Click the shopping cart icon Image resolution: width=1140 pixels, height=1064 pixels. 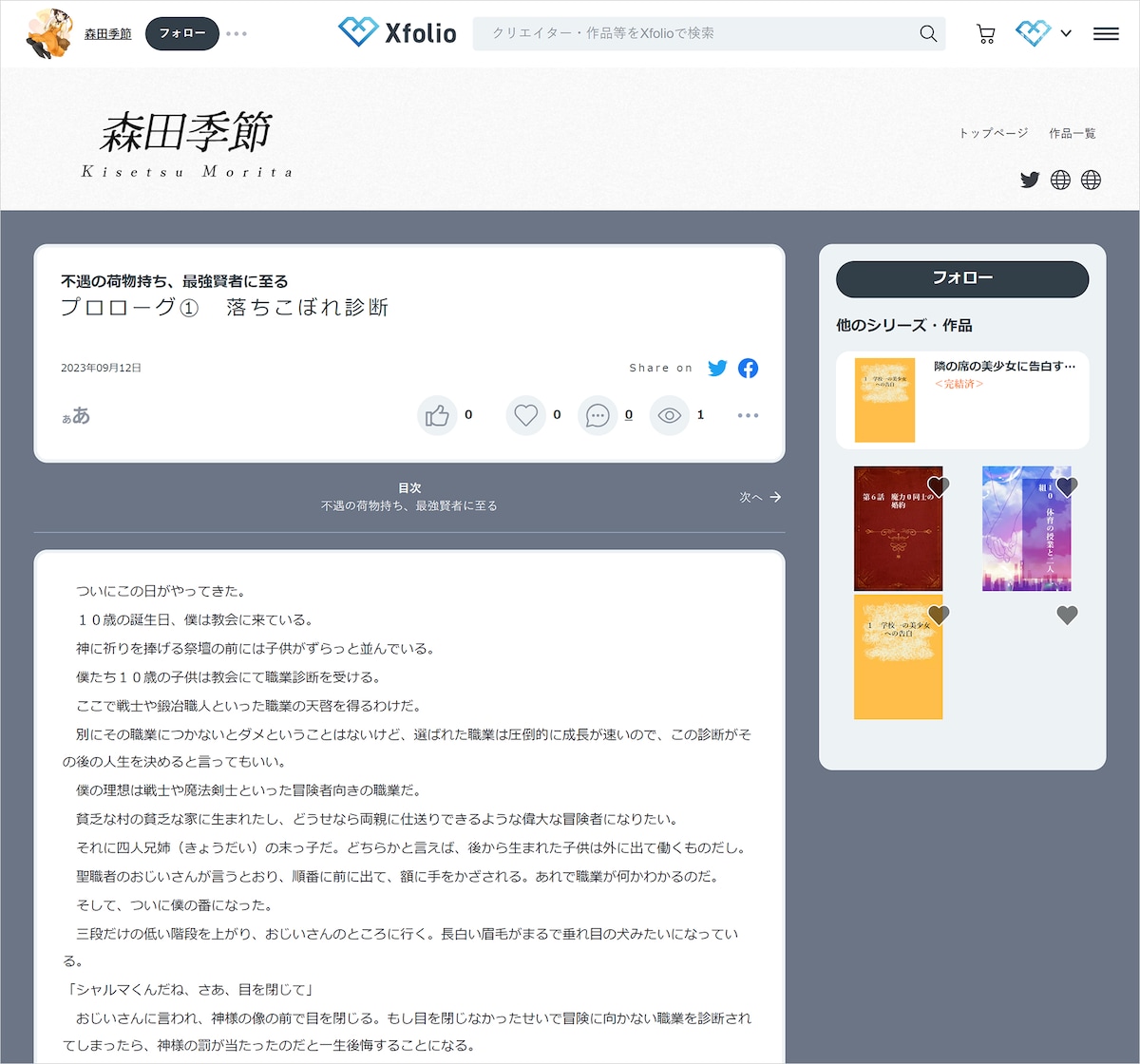985,34
